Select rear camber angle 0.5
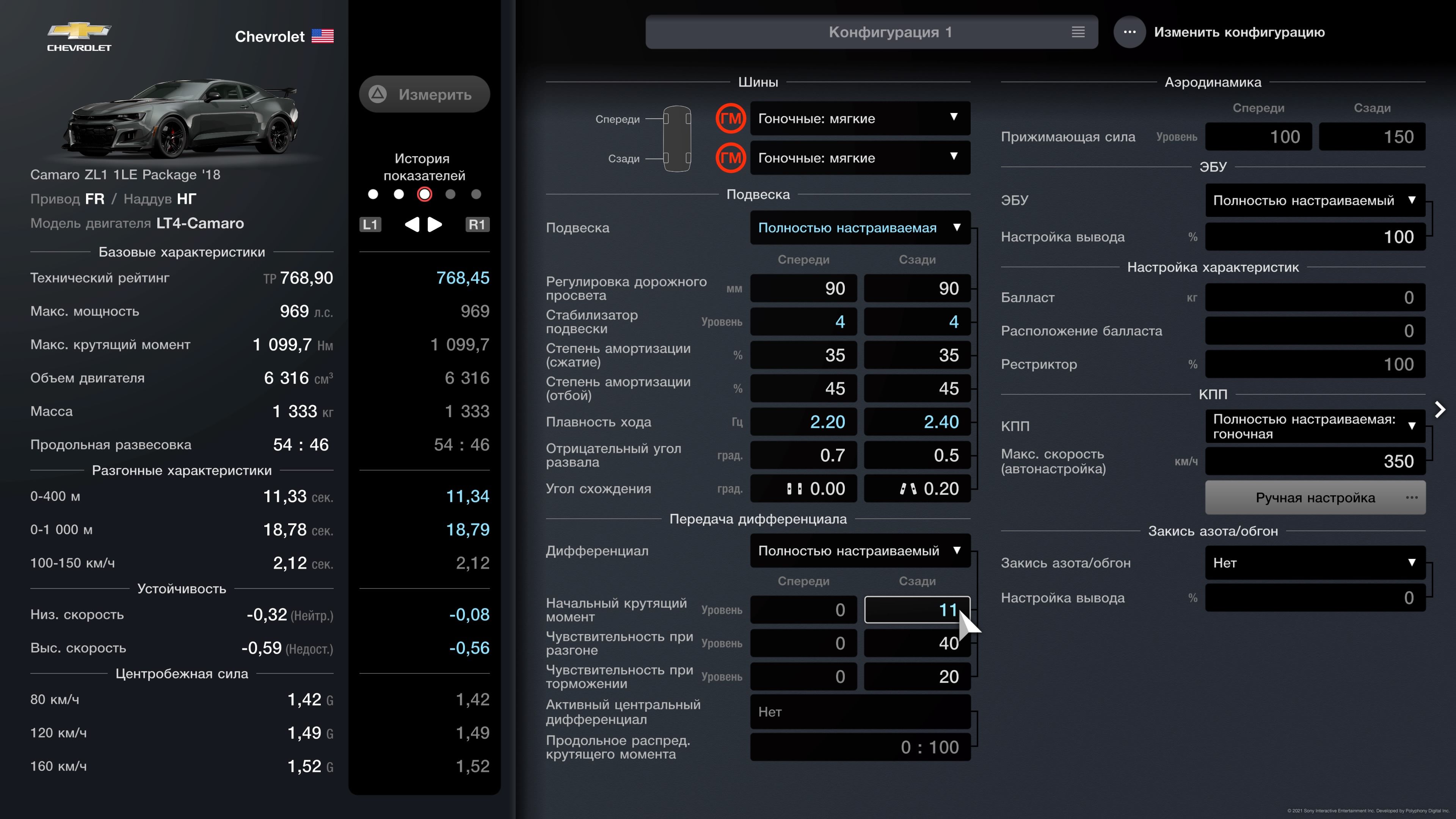This screenshot has width=1456, height=819. 917,455
